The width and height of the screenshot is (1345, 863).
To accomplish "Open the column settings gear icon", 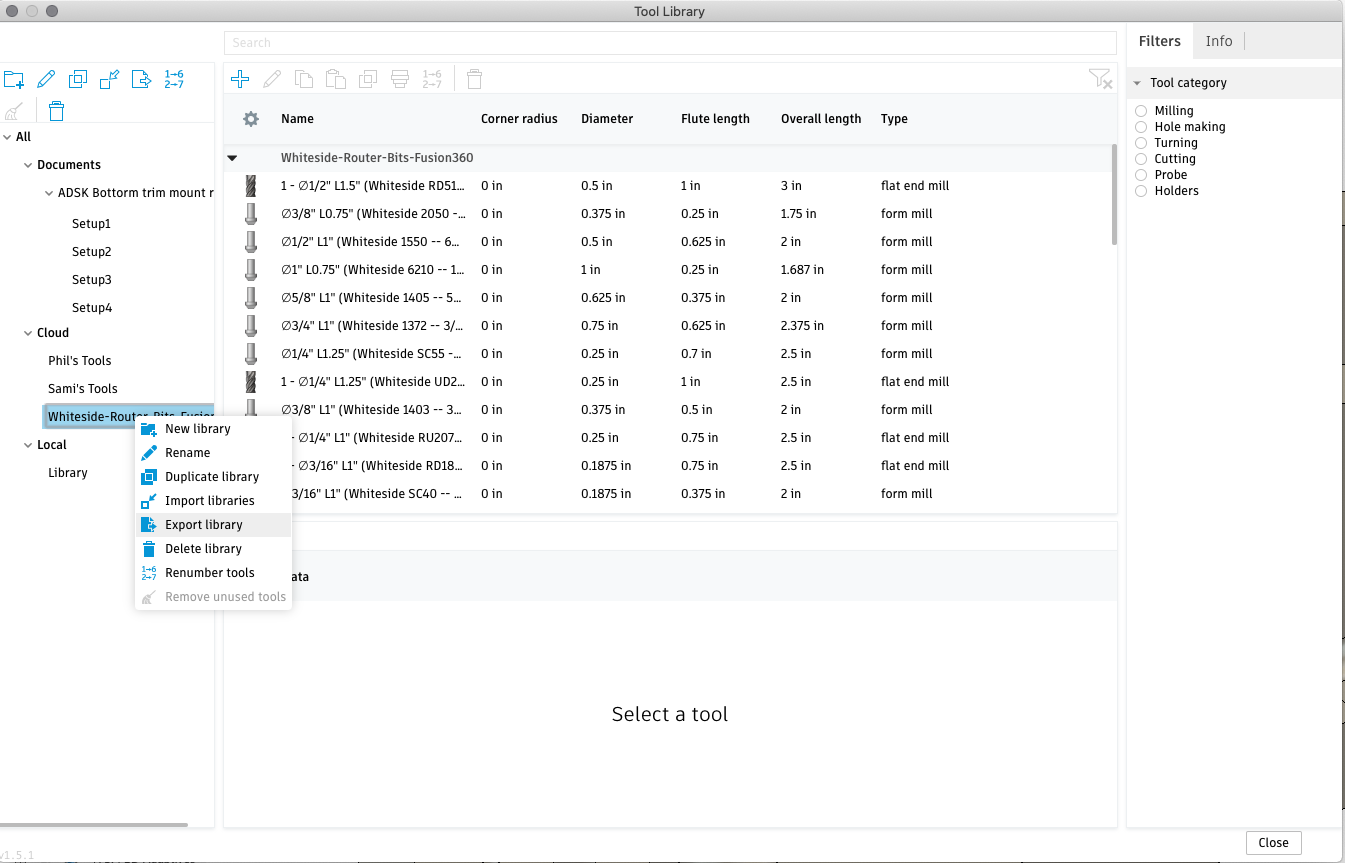I will [251, 119].
